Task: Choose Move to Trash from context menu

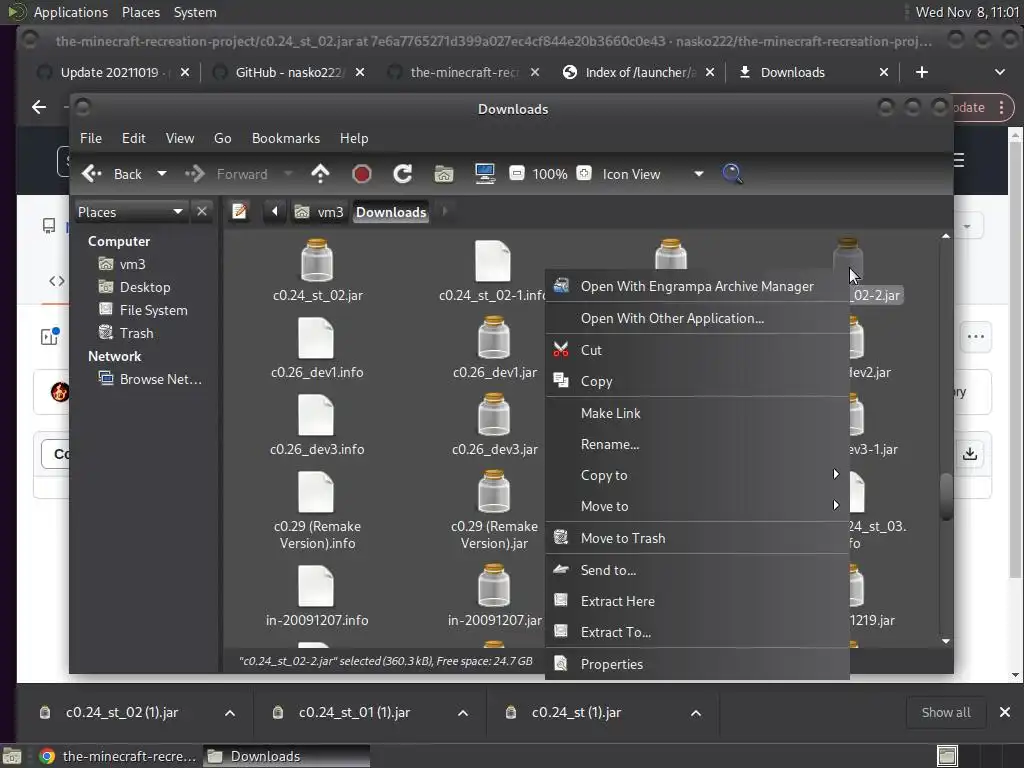Action: 622,538
